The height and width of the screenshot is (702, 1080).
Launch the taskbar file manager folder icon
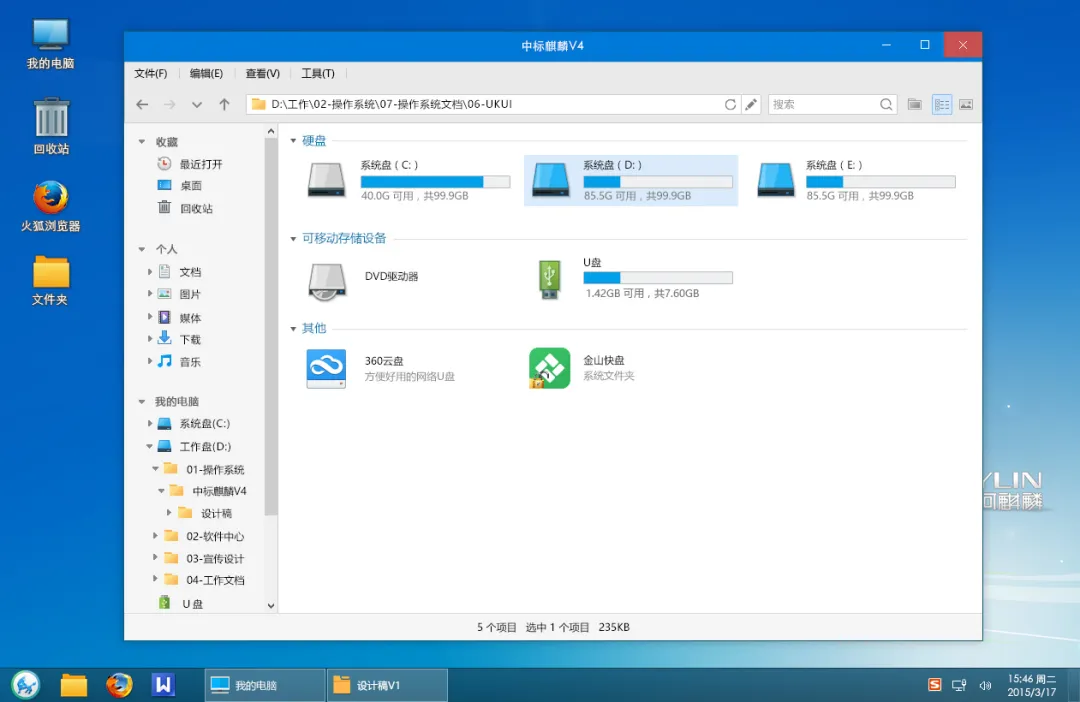tap(73, 685)
